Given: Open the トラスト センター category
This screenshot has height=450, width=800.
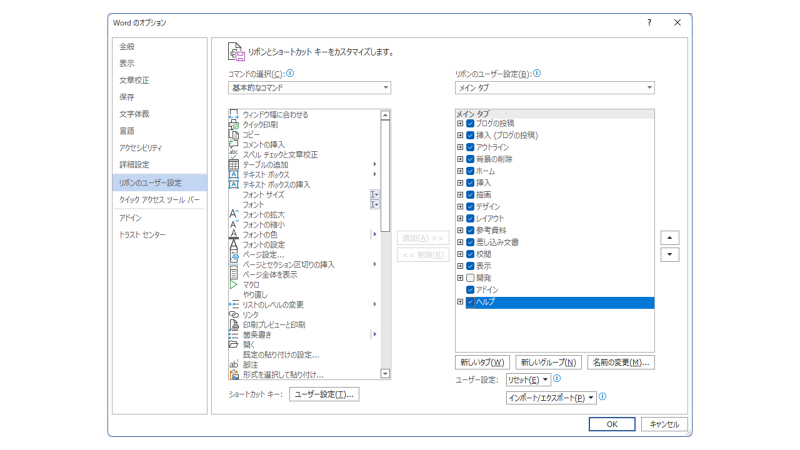Looking at the screenshot, I should click(160, 235).
